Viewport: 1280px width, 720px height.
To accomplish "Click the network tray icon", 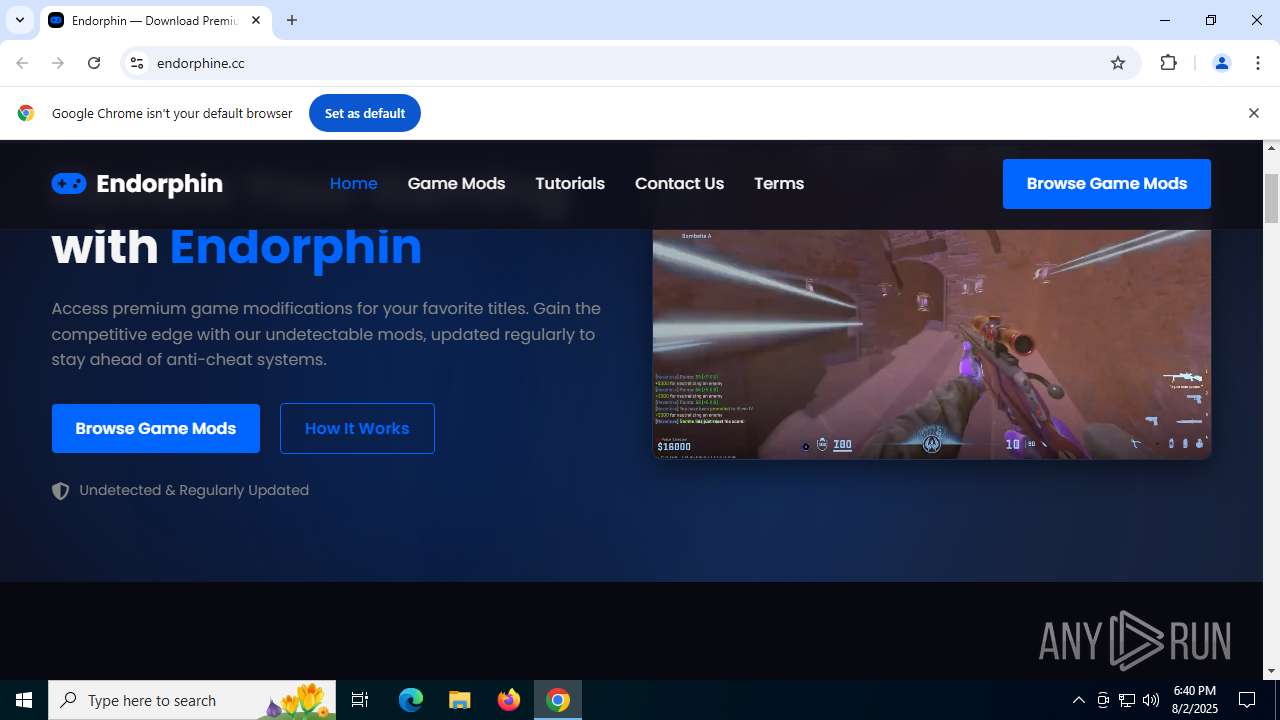I will [1127, 700].
